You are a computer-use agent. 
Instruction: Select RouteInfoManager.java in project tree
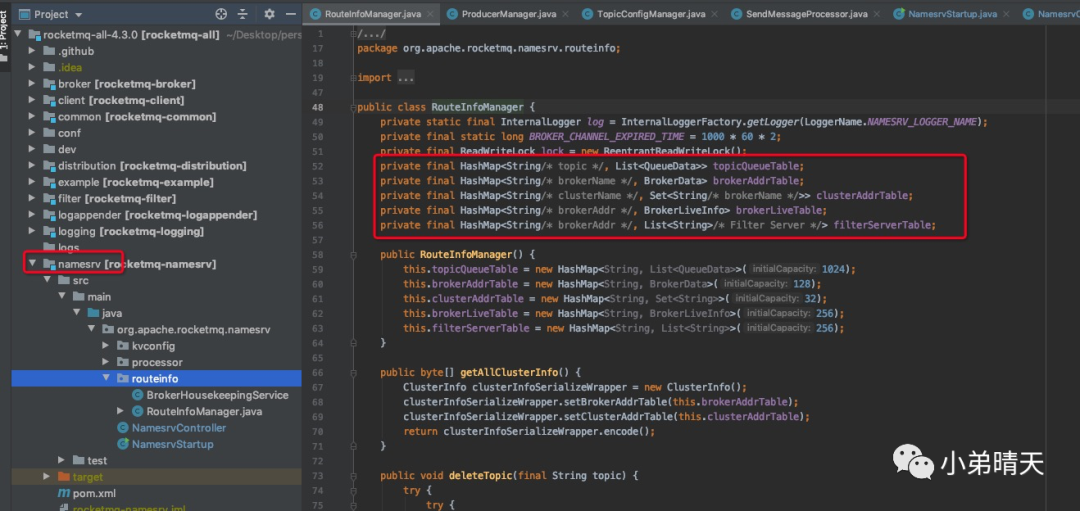tap(204, 411)
